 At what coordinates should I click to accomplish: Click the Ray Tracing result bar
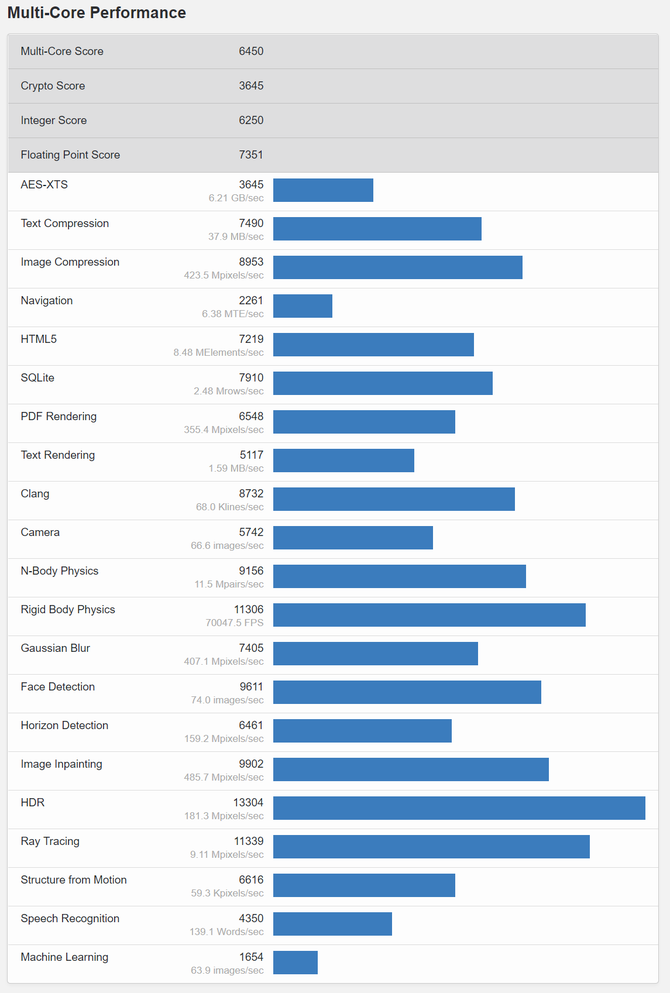click(x=431, y=847)
